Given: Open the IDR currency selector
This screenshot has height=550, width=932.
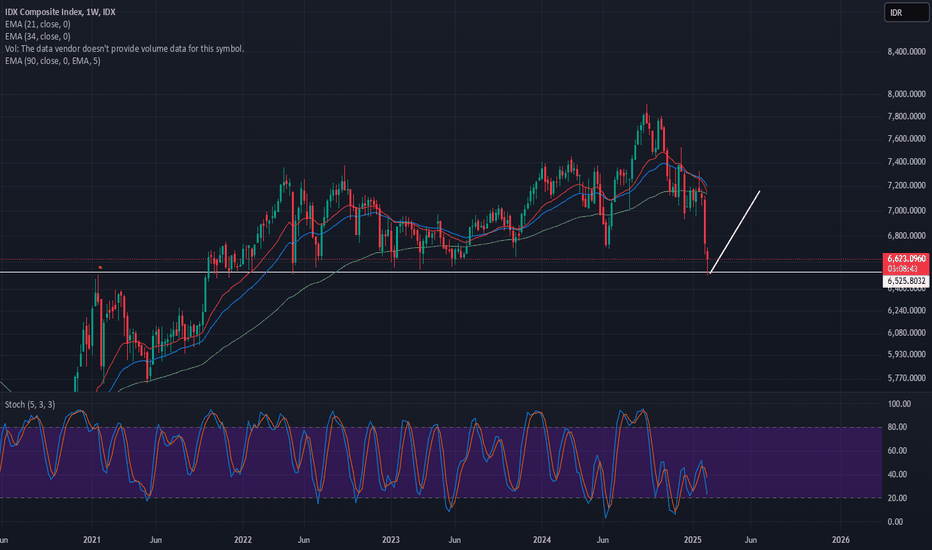Looking at the screenshot, I should click(906, 12).
